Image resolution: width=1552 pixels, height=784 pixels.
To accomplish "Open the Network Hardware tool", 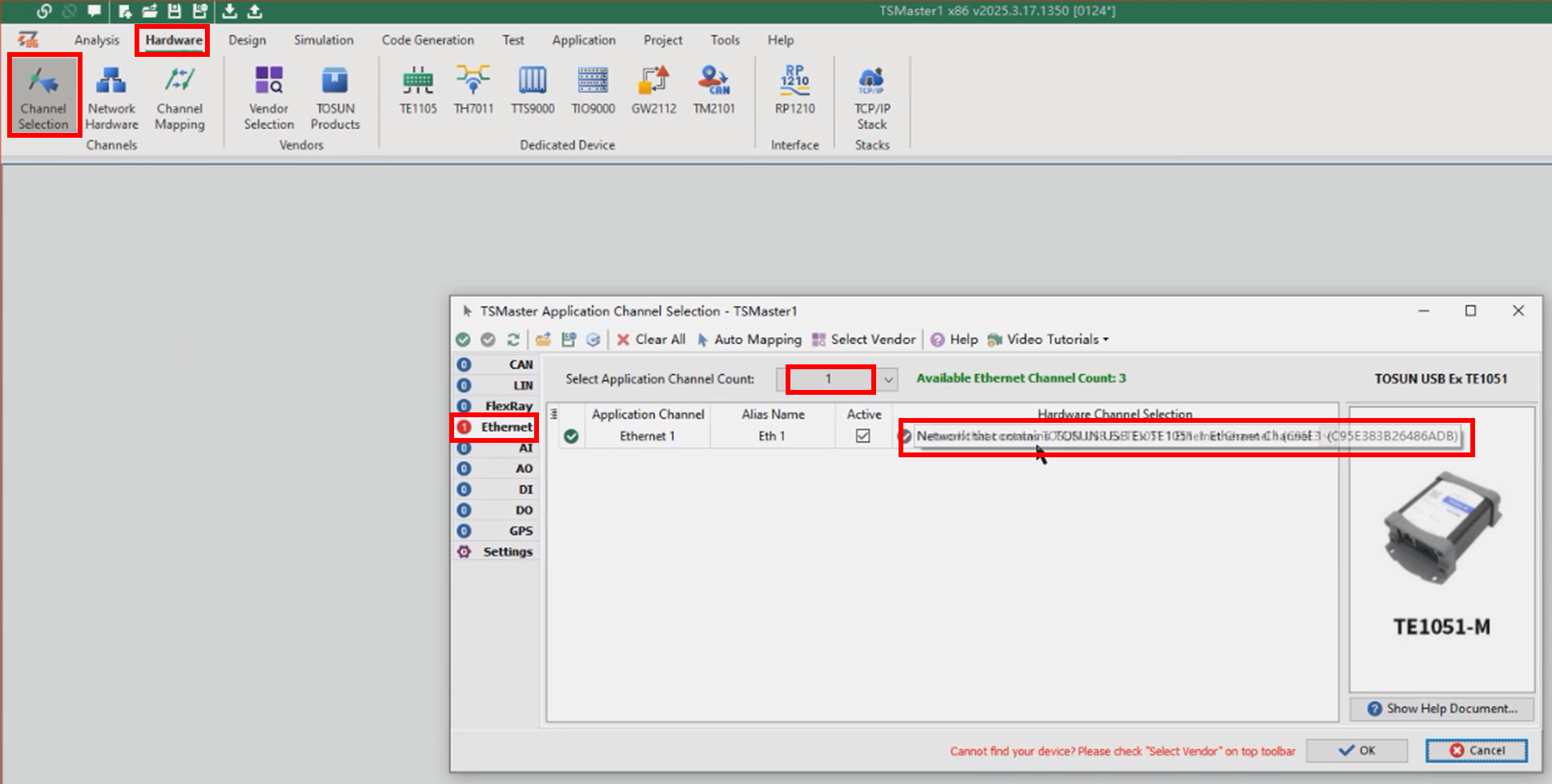I will (111, 98).
